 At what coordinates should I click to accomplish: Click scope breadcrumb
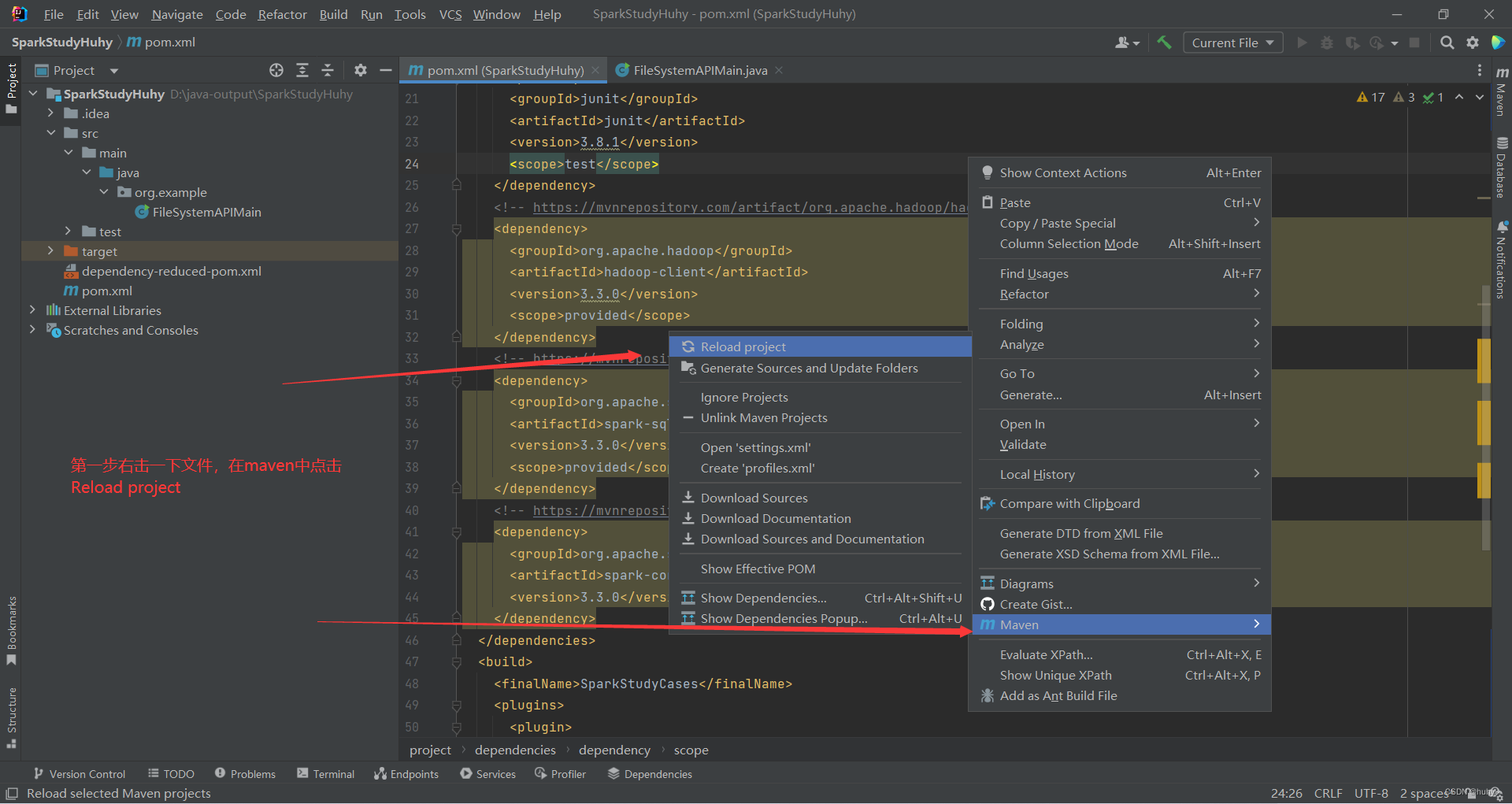tap(691, 750)
